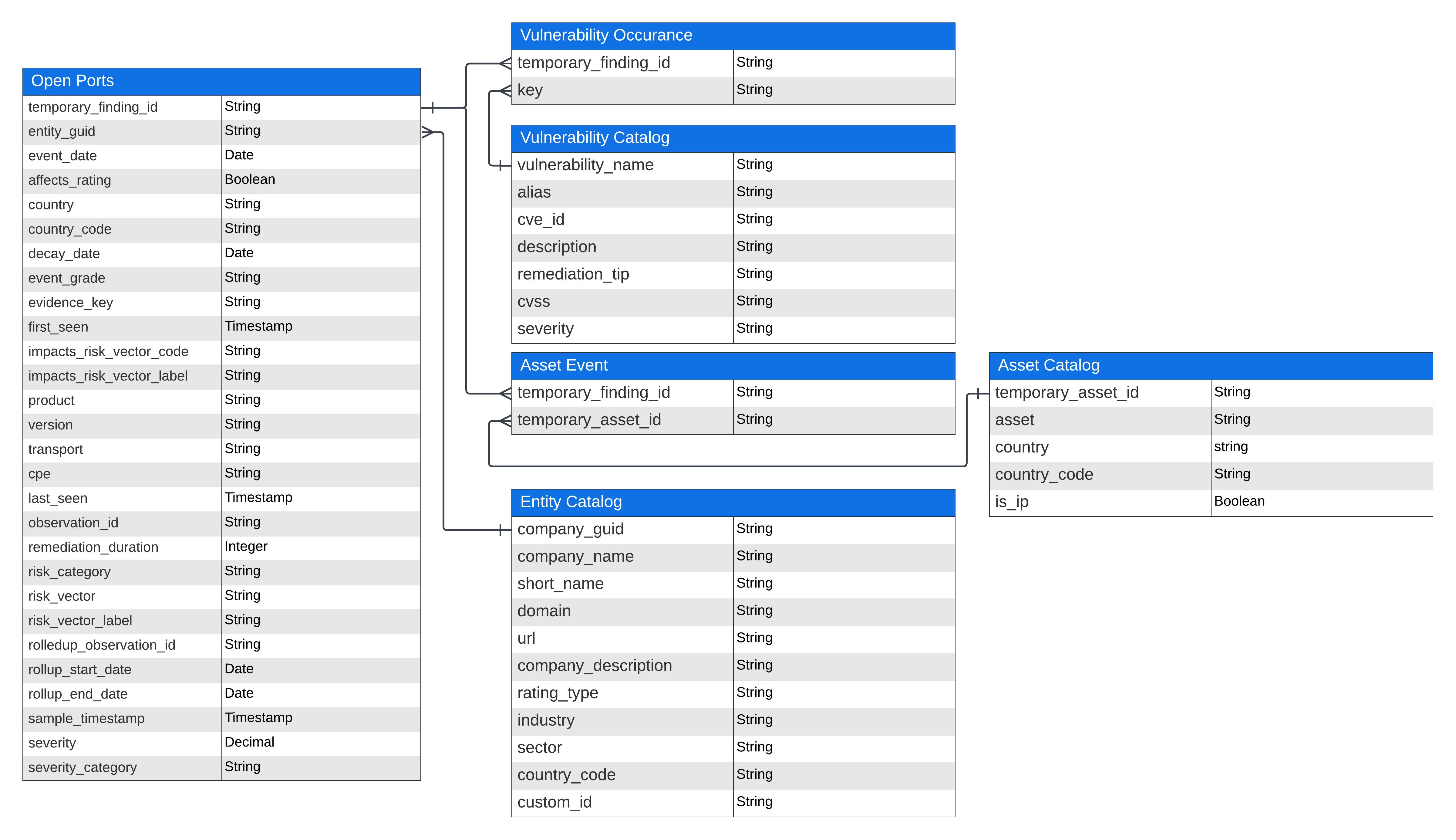Click crow's foot connector at entity_guid
The height and width of the screenshot is (840, 1456).
[428, 132]
